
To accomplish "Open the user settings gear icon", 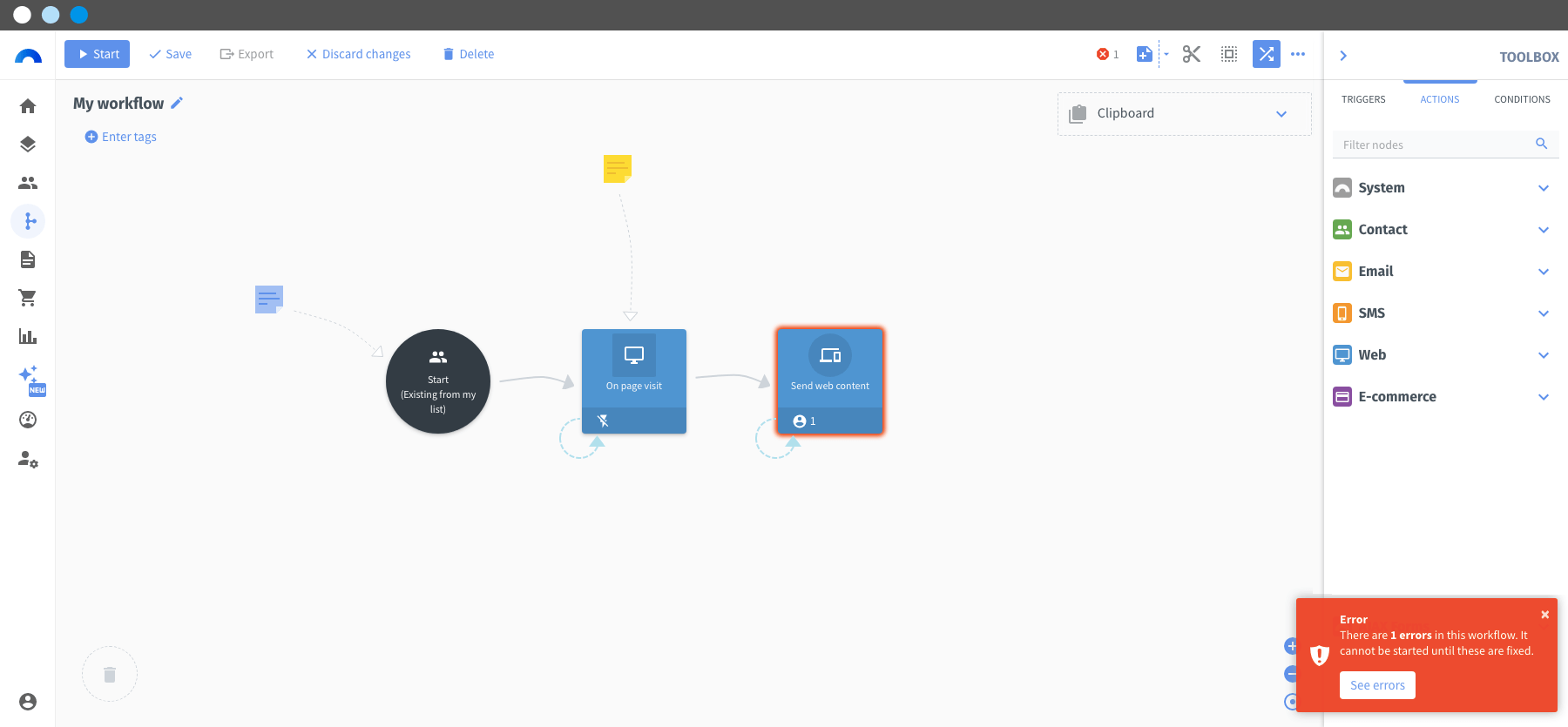I will (x=28, y=459).
